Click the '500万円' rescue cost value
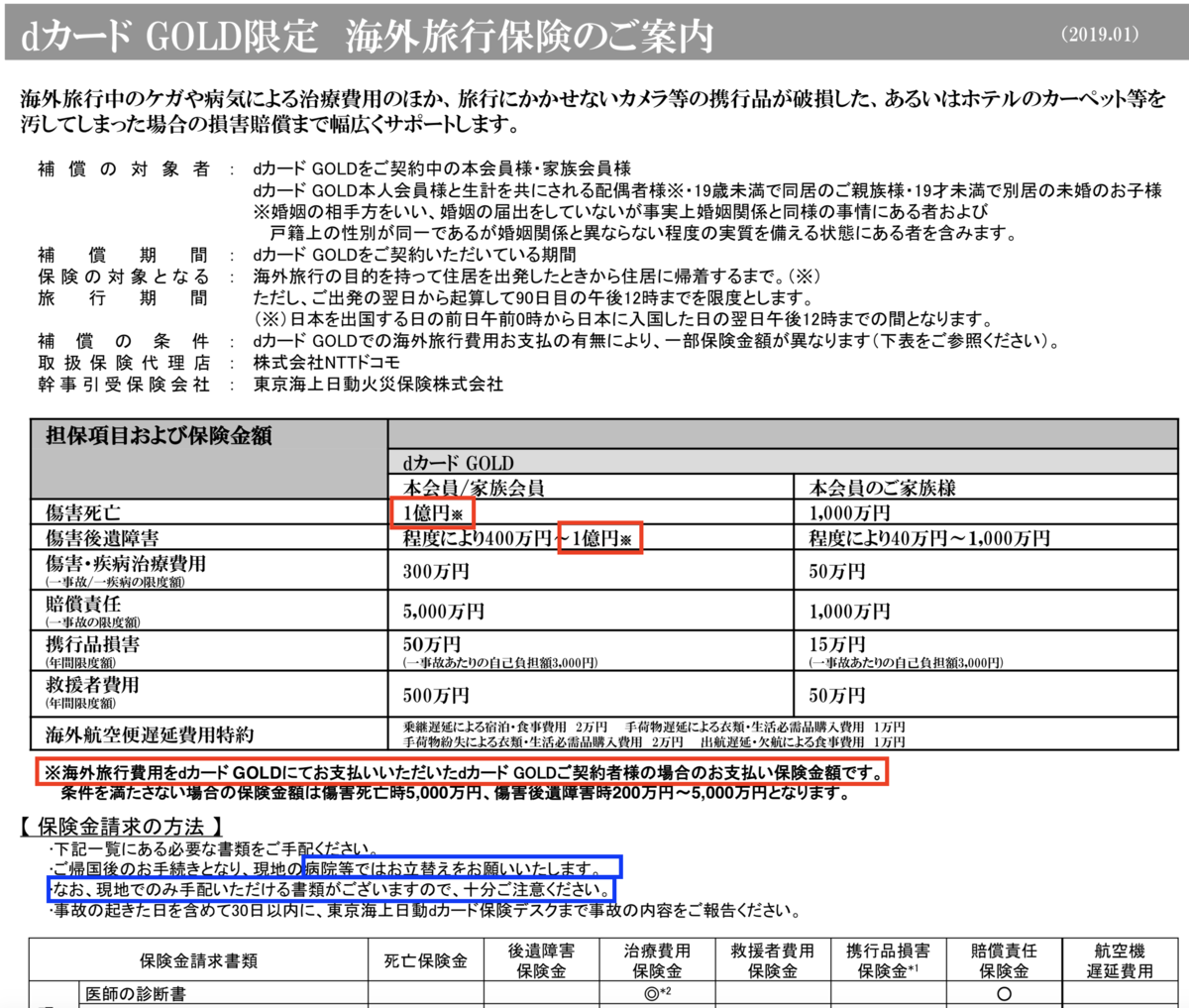 point(436,695)
